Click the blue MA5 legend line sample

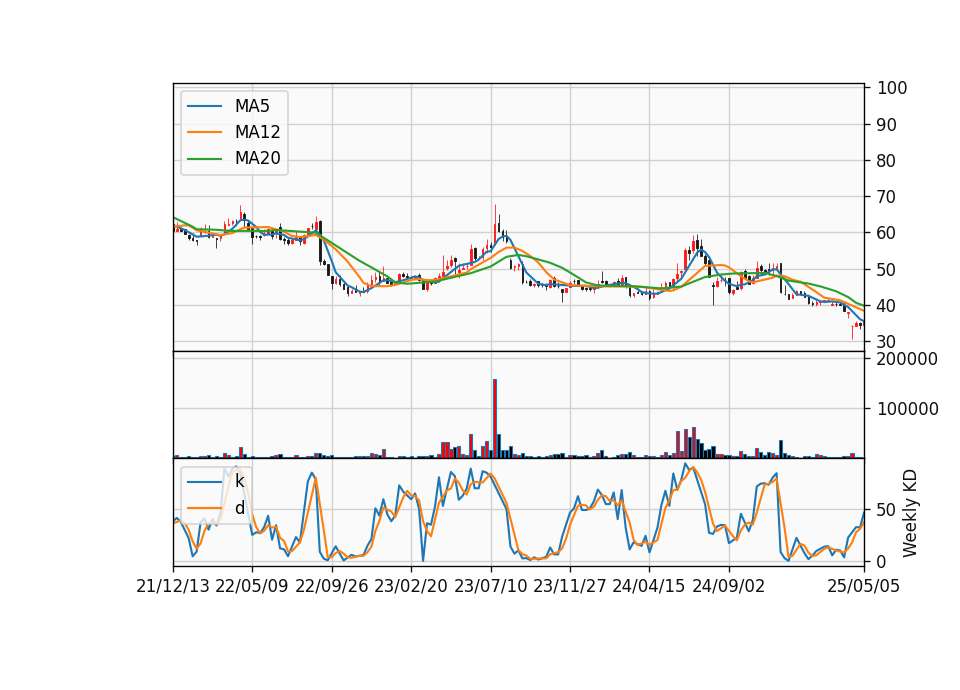tap(204, 106)
